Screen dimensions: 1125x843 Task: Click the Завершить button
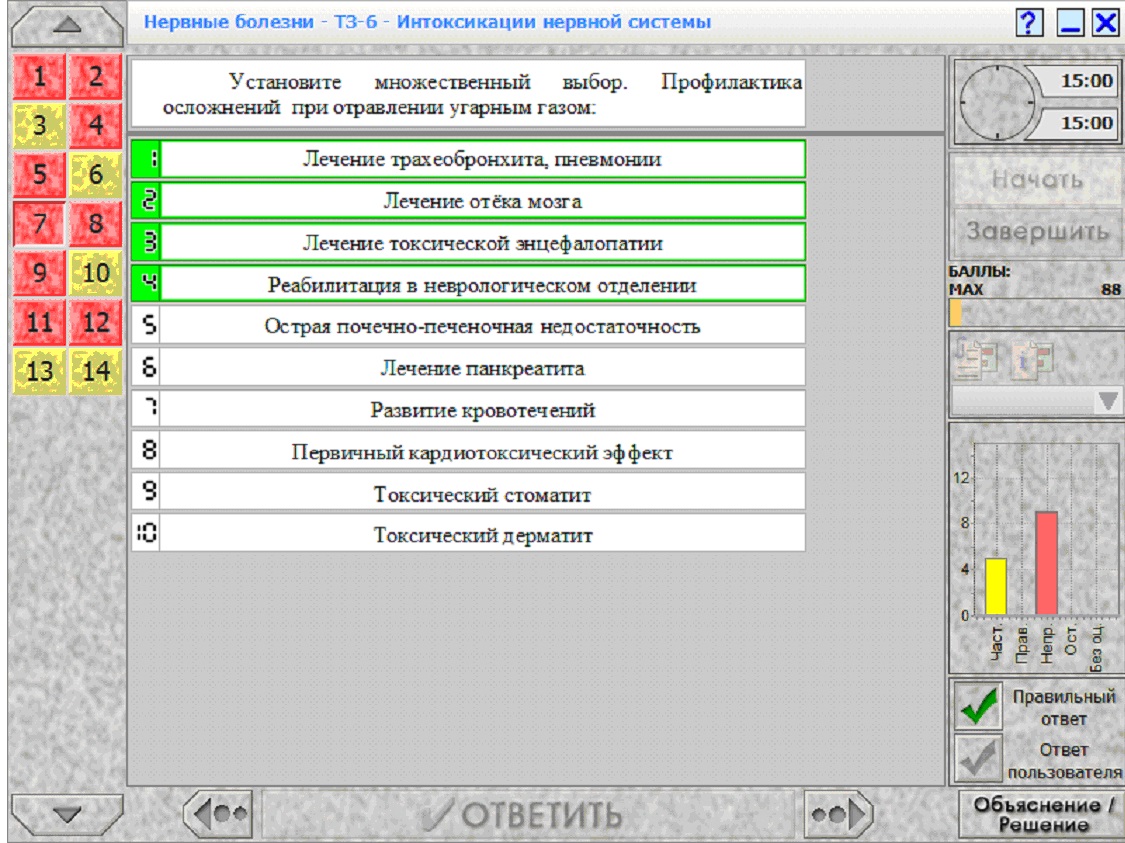point(1037,232)
